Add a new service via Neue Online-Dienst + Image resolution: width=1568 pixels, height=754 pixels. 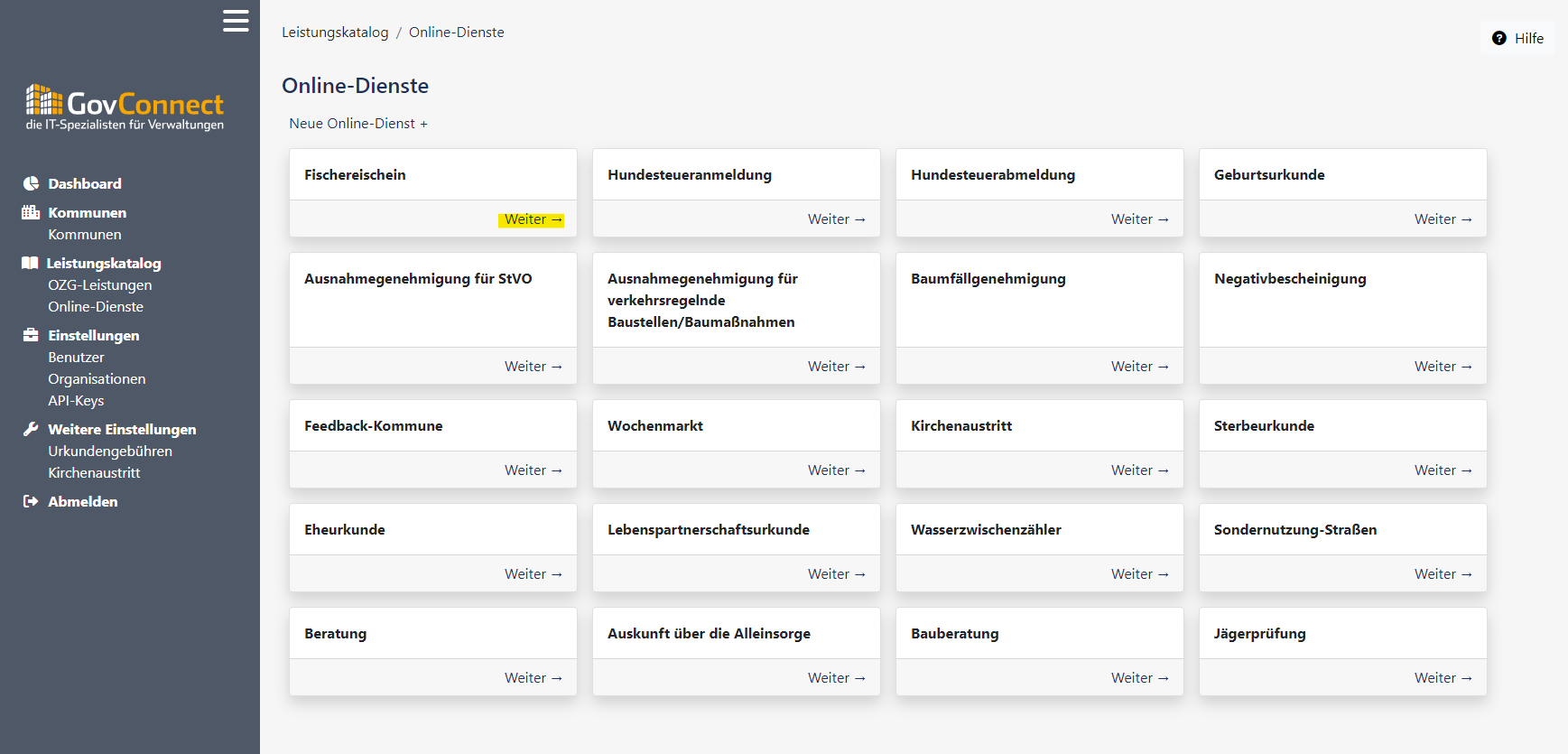(x=358, y=123)
